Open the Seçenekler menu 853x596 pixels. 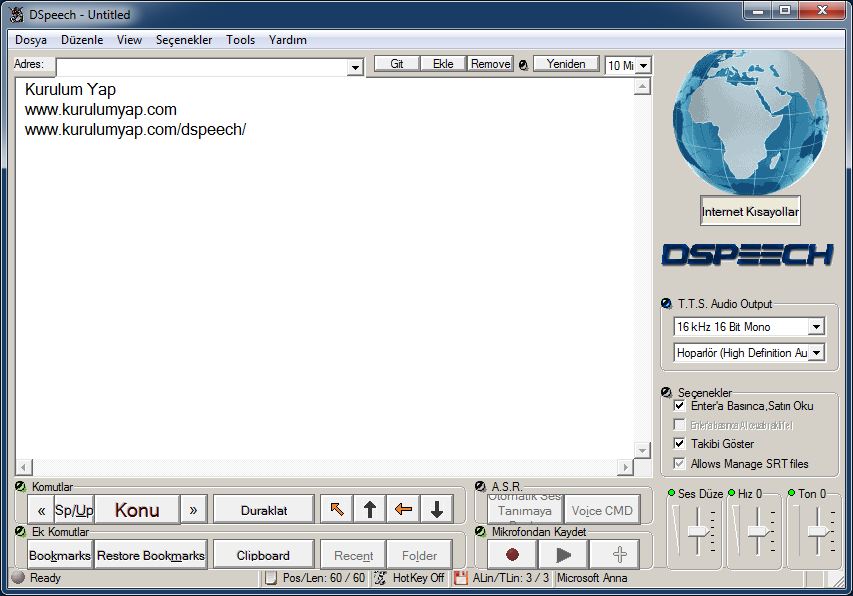(184, 40)
